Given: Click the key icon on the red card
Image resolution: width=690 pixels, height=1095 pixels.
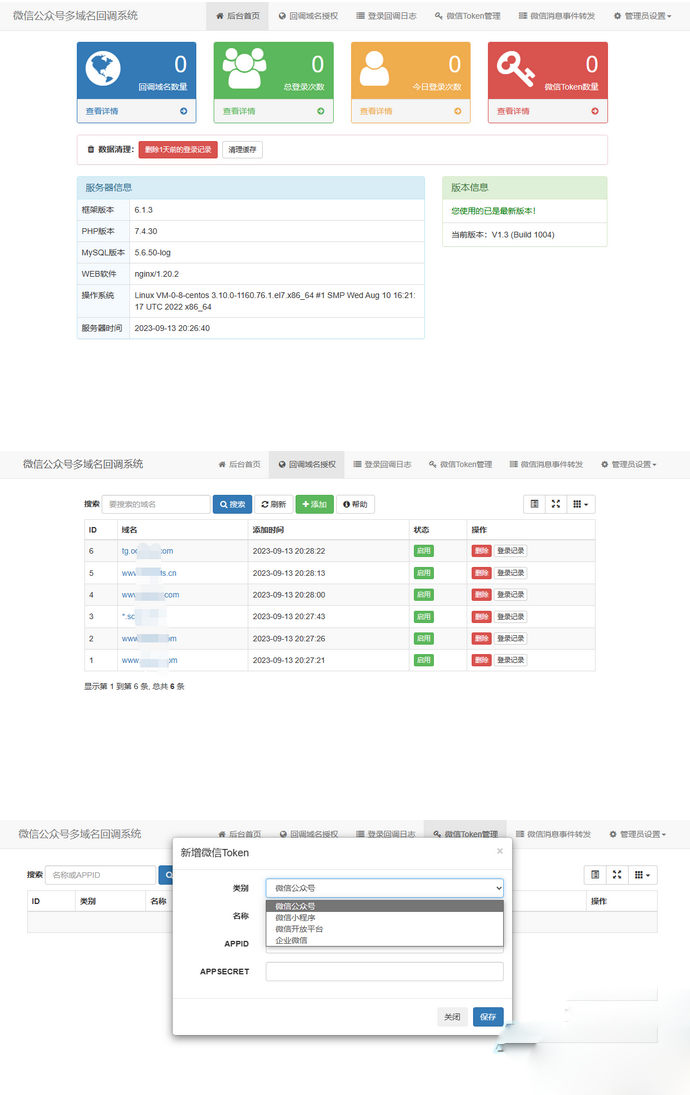Looking at the screenshot, I should [x=519, y=68].
